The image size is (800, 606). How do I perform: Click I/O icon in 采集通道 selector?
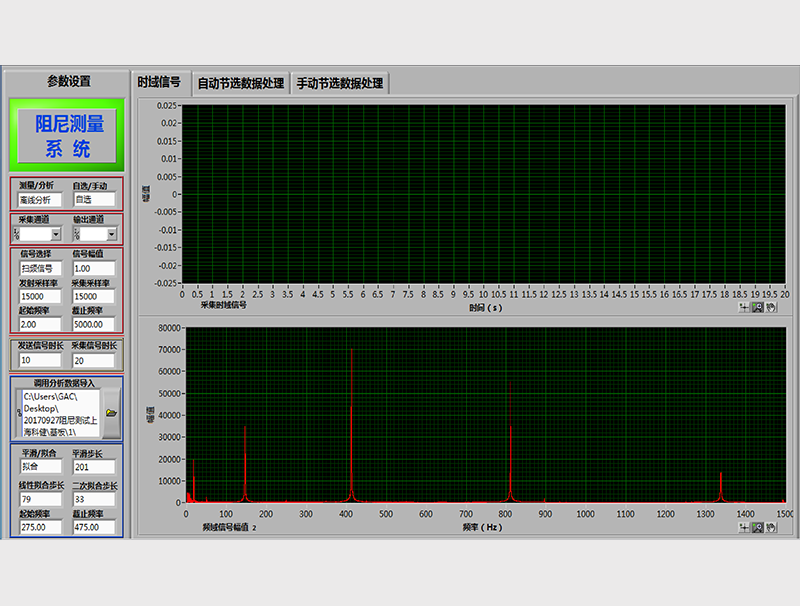pyautogui.click(x=17, y=234)
